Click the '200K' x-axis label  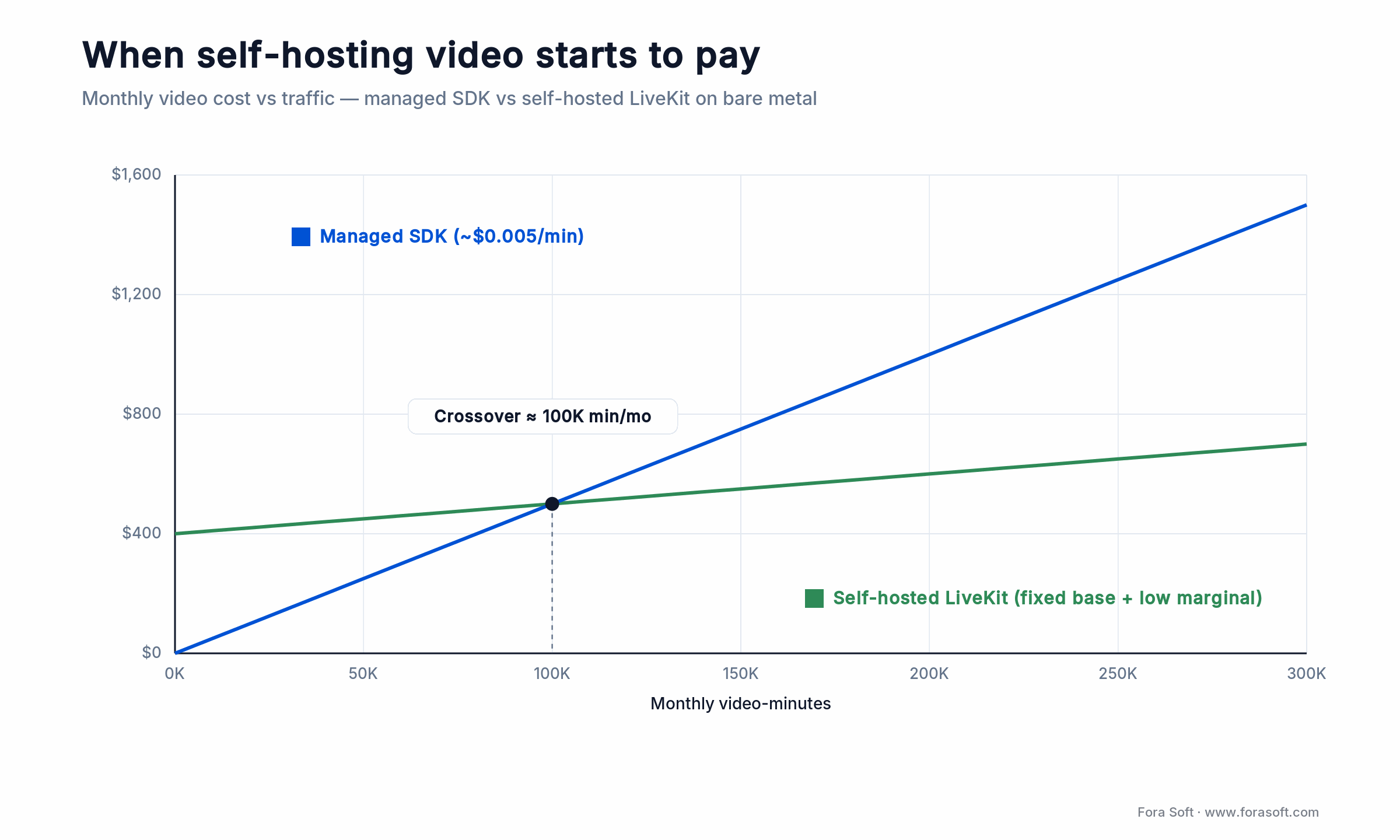[x=929, y=674]
